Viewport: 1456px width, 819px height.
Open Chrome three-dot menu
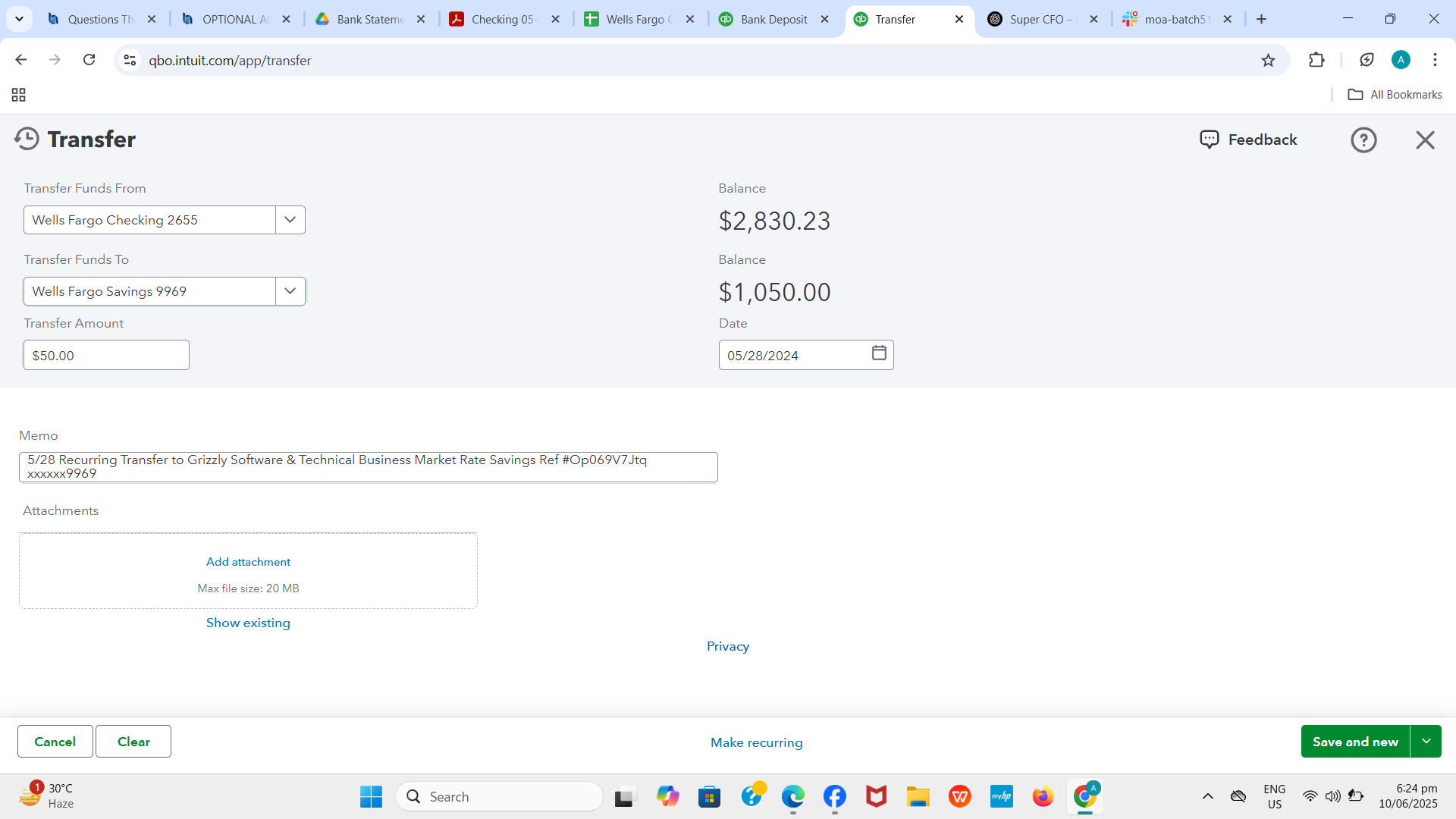point(1435,60)
